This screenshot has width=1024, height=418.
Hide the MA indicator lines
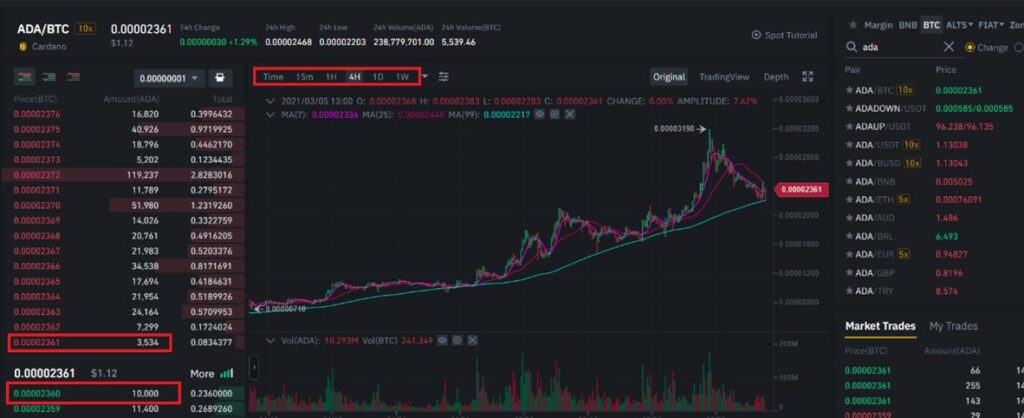(539, 114)
